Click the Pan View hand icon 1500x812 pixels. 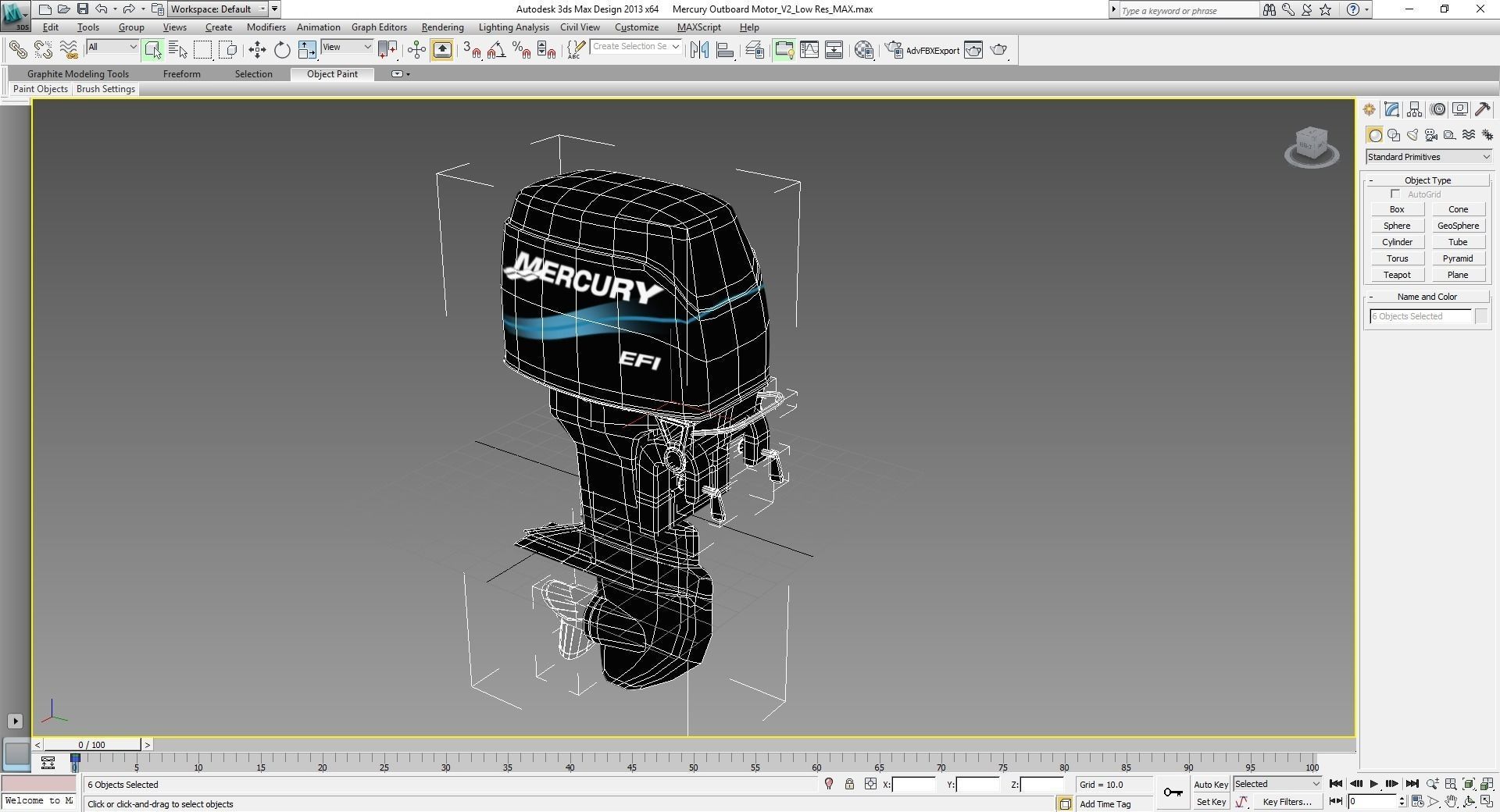1451,801
